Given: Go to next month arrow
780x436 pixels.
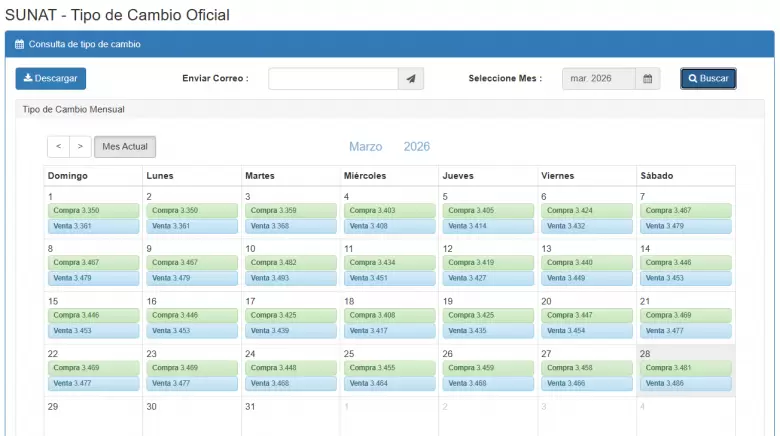Looking at the screenshot, I should 80,147.
